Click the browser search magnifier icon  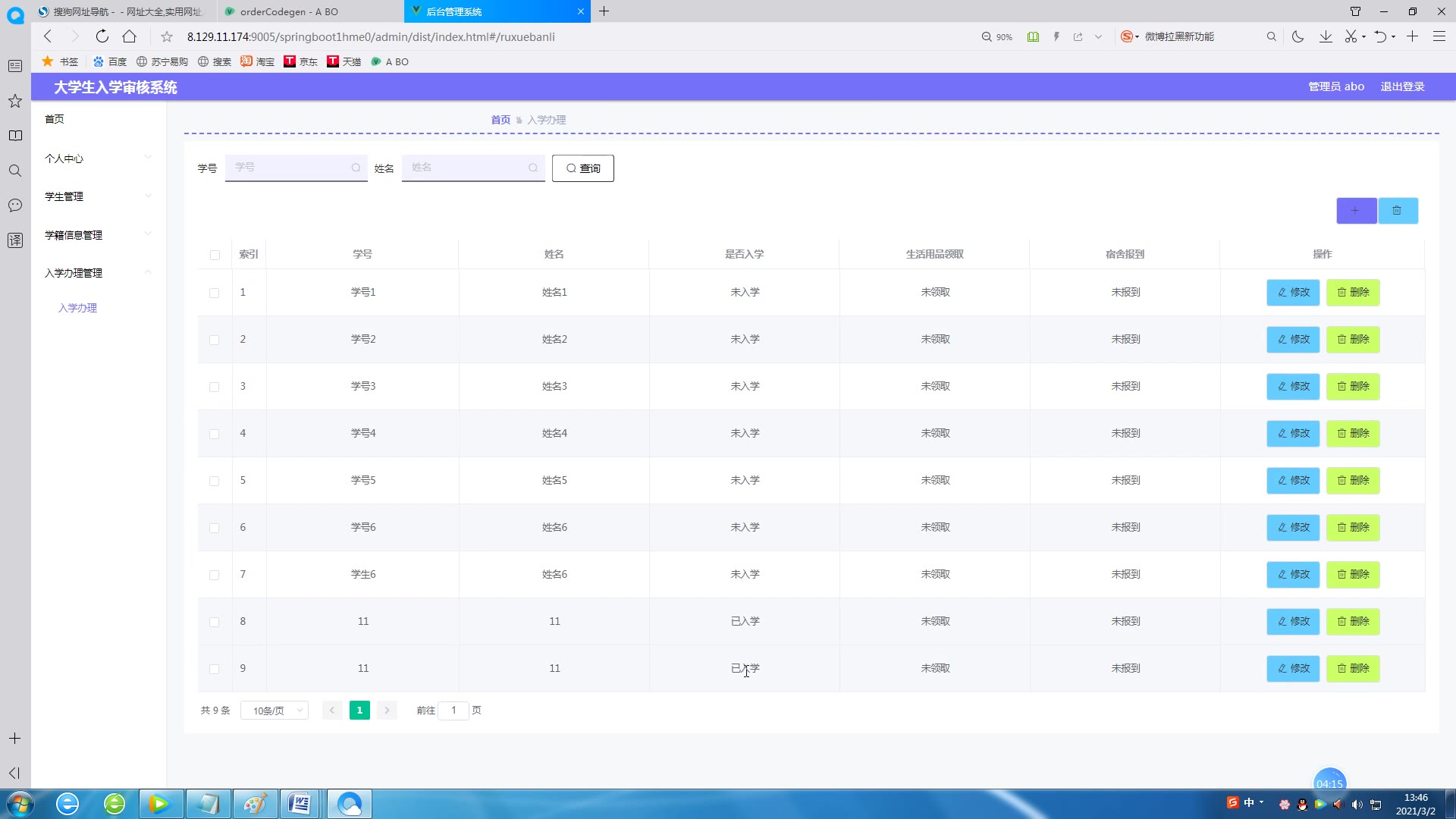1271,36
